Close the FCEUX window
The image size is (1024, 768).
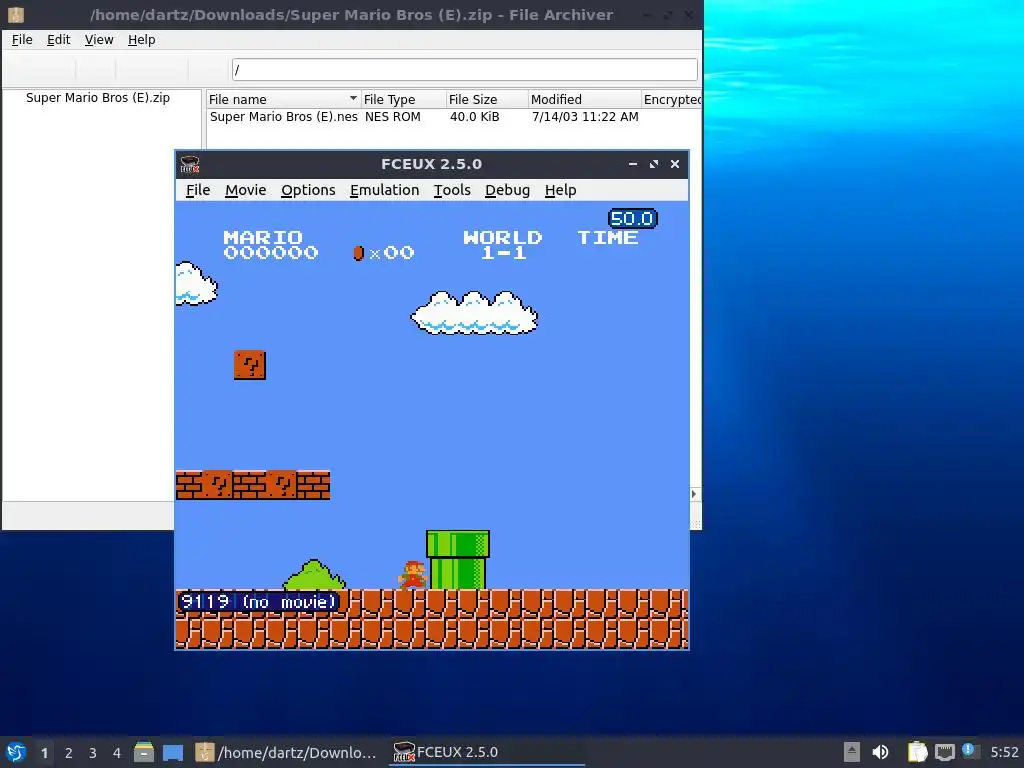tap(675, 164)
